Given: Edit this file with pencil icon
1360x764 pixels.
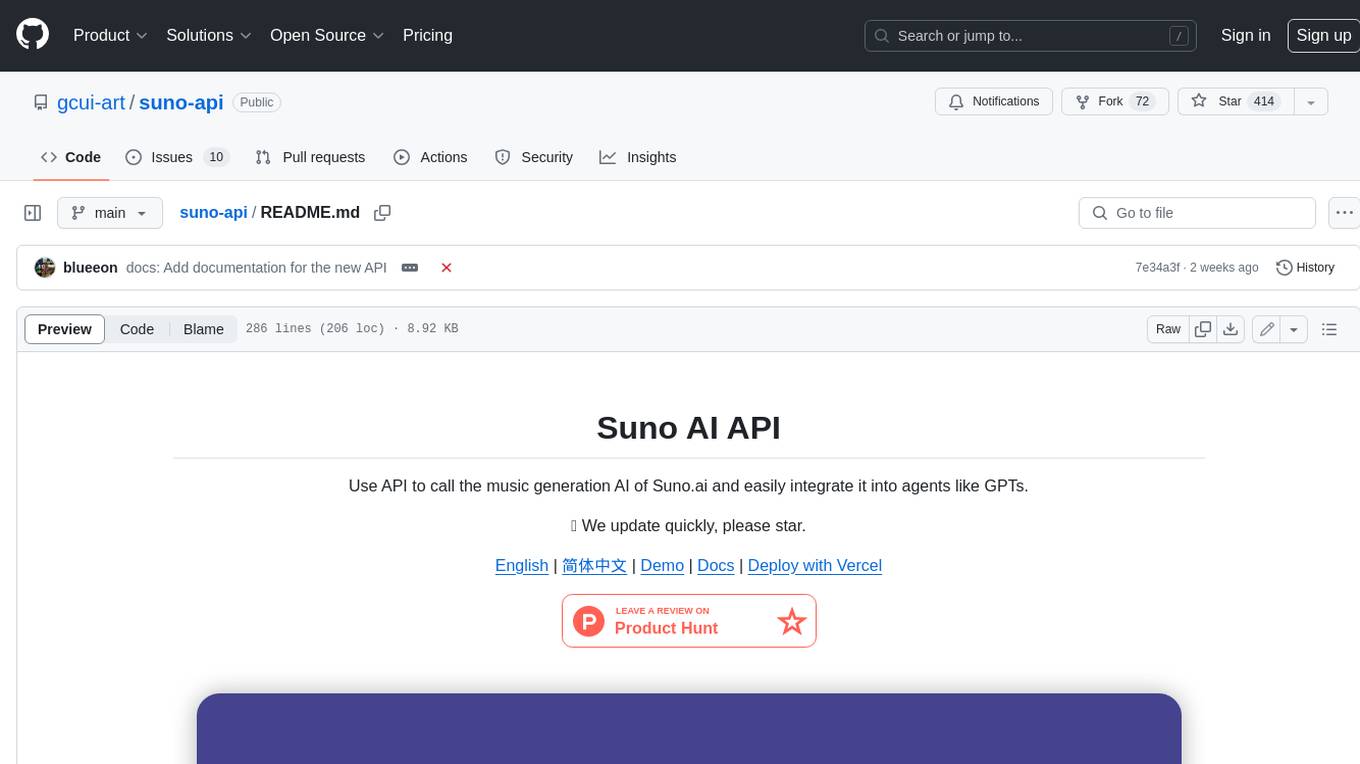Looking at the screenshot, I should tap(1266, 329).
